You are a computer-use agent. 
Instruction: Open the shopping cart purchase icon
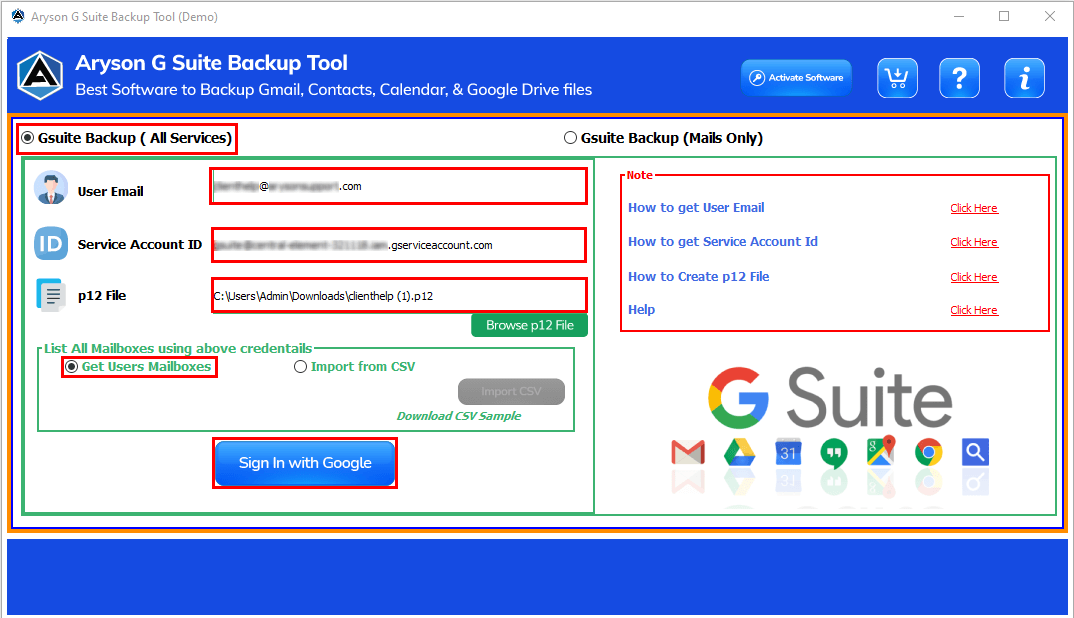(897, 78)
